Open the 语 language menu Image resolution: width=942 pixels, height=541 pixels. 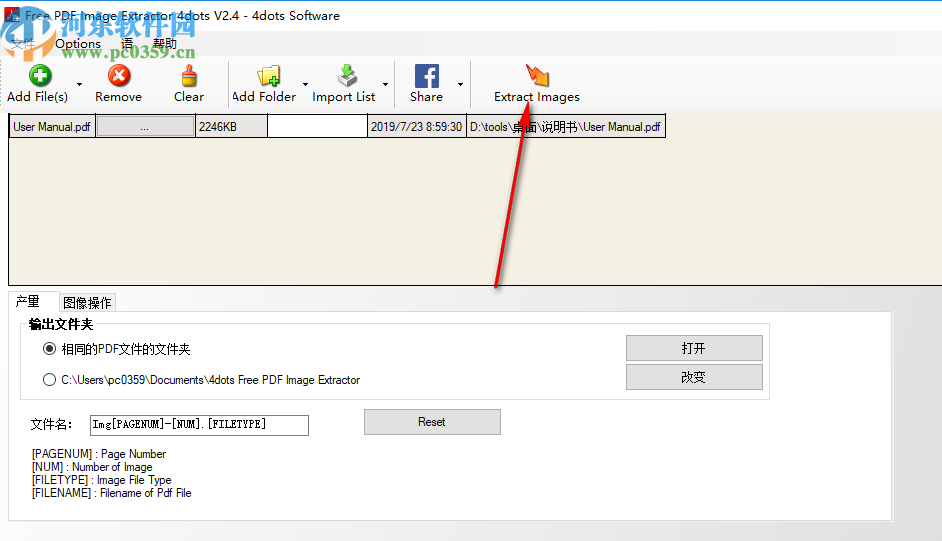(127, 44)
